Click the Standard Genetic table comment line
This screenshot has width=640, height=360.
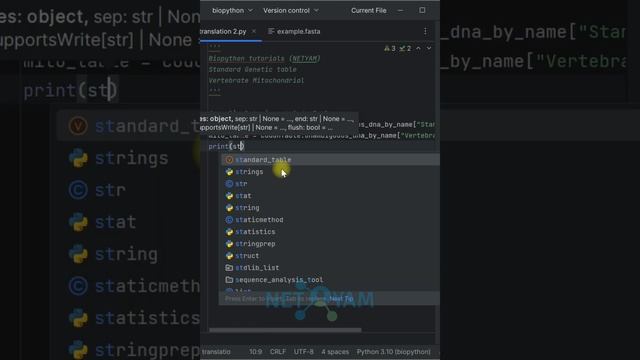pos(252,70)
